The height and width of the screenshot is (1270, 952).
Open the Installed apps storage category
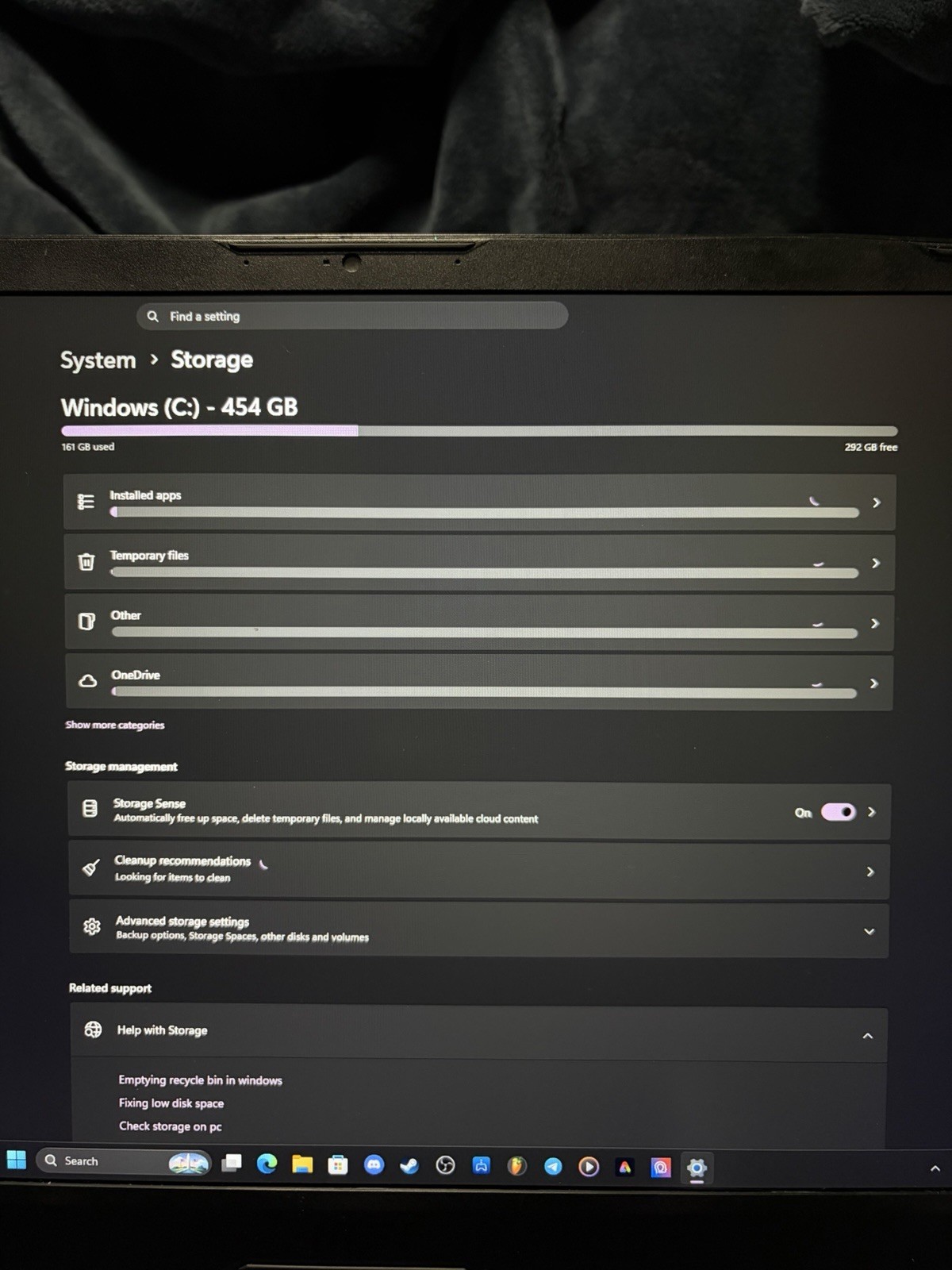coord(479,502)
